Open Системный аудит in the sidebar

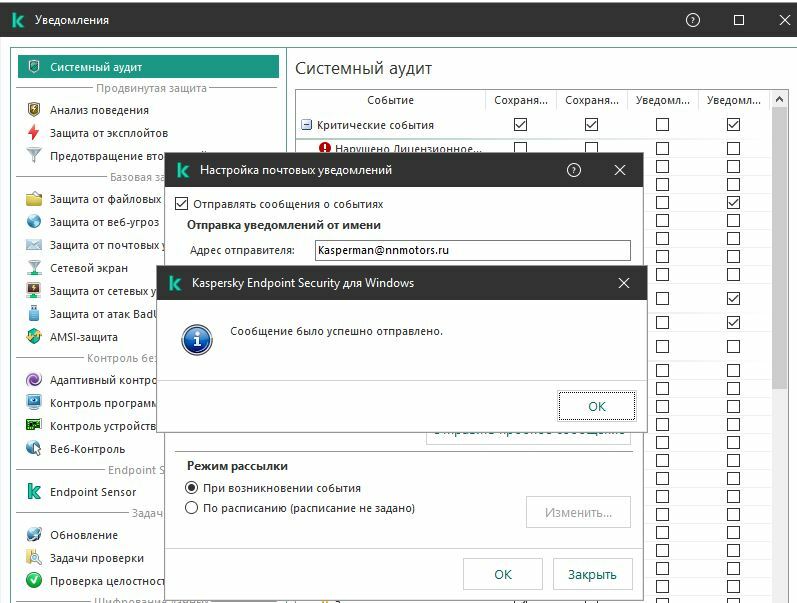pos(148,67)
